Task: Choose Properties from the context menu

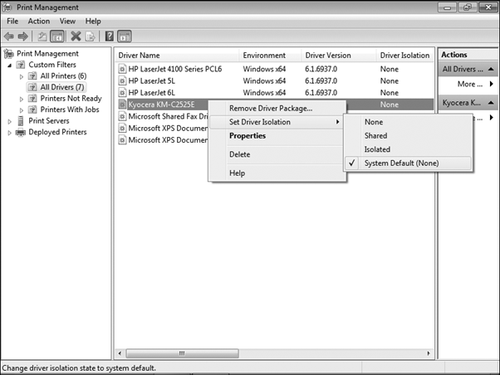Action: 277,136
